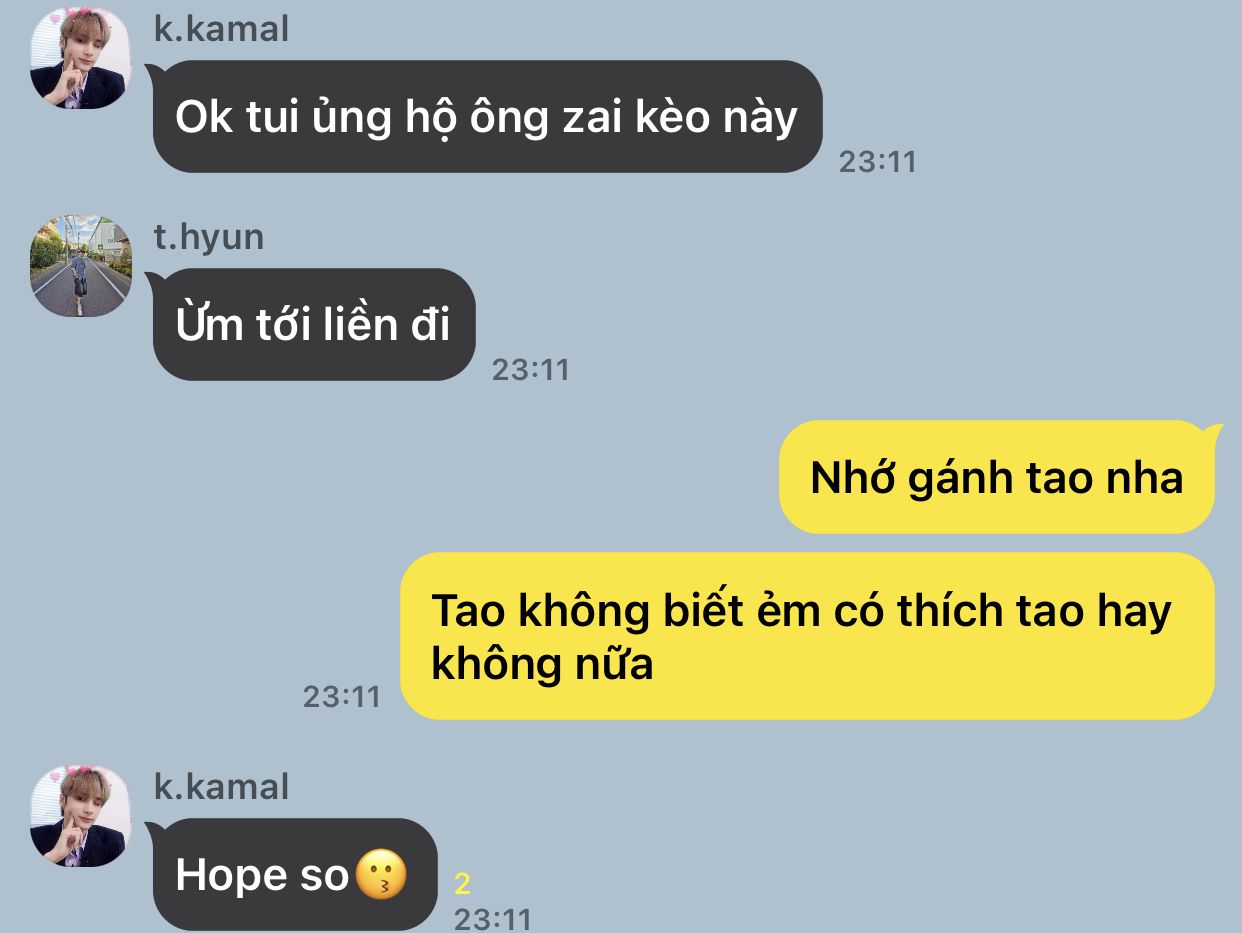Click the 23:11 timestamp left of yellow message
The image size is (1242, 933).
[x=342, y=697]
